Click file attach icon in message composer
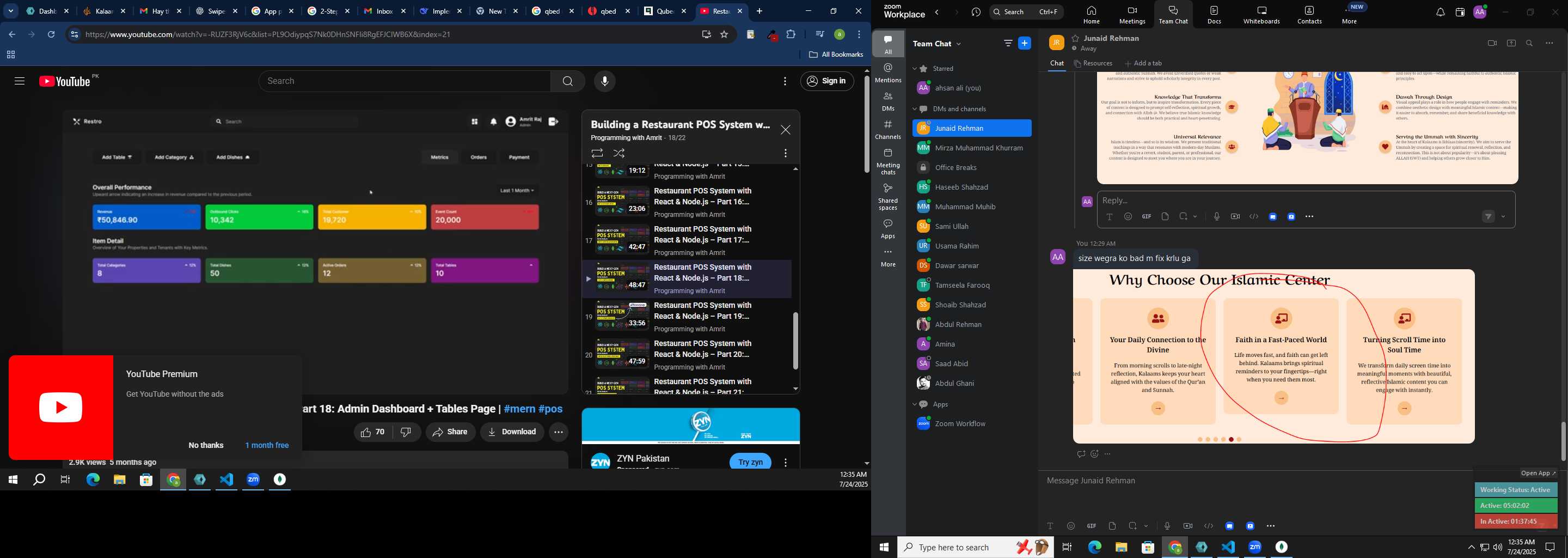 1112,526
